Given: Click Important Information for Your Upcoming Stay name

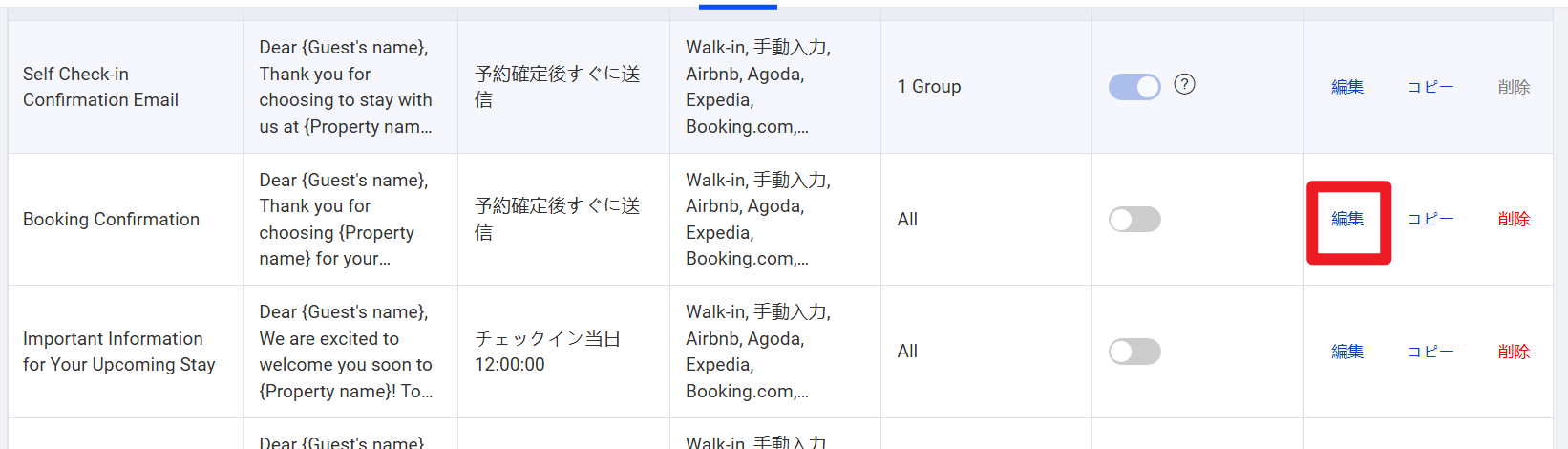Looking at the screenshot, I should point(118,352).
